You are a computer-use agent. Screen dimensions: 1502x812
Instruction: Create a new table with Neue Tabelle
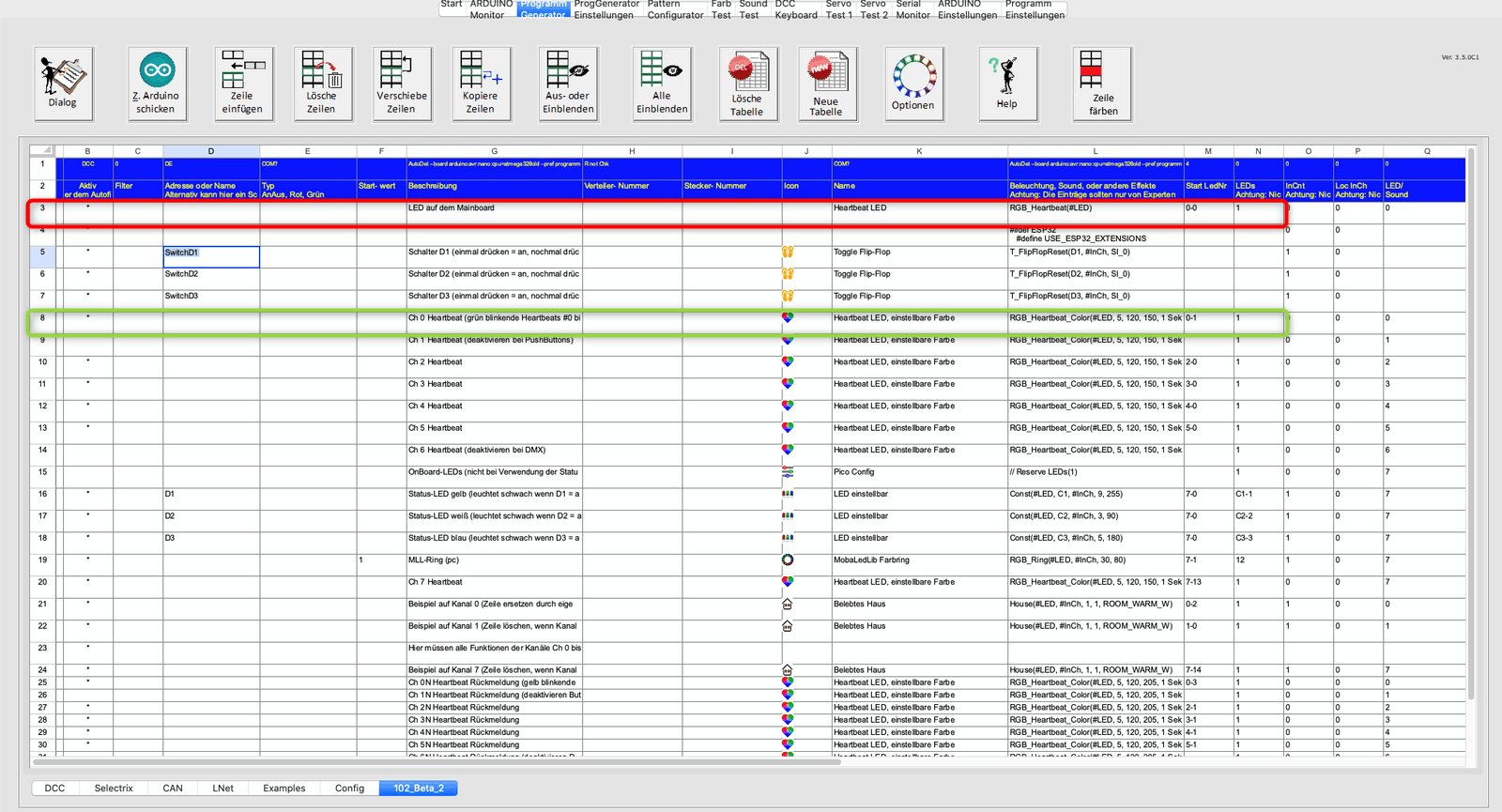point(826,83)
